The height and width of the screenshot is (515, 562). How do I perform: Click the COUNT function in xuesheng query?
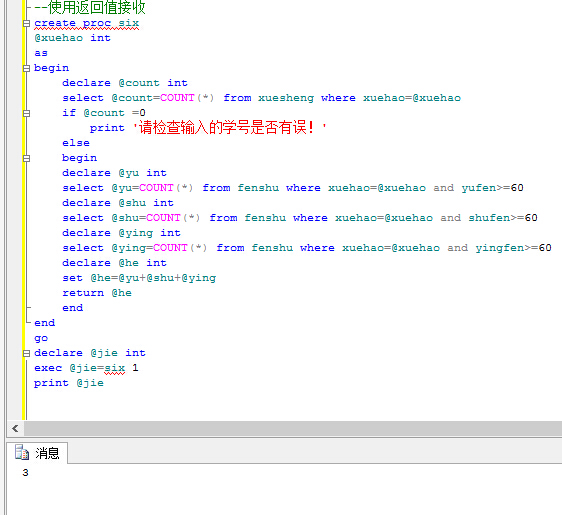point(177,98)
